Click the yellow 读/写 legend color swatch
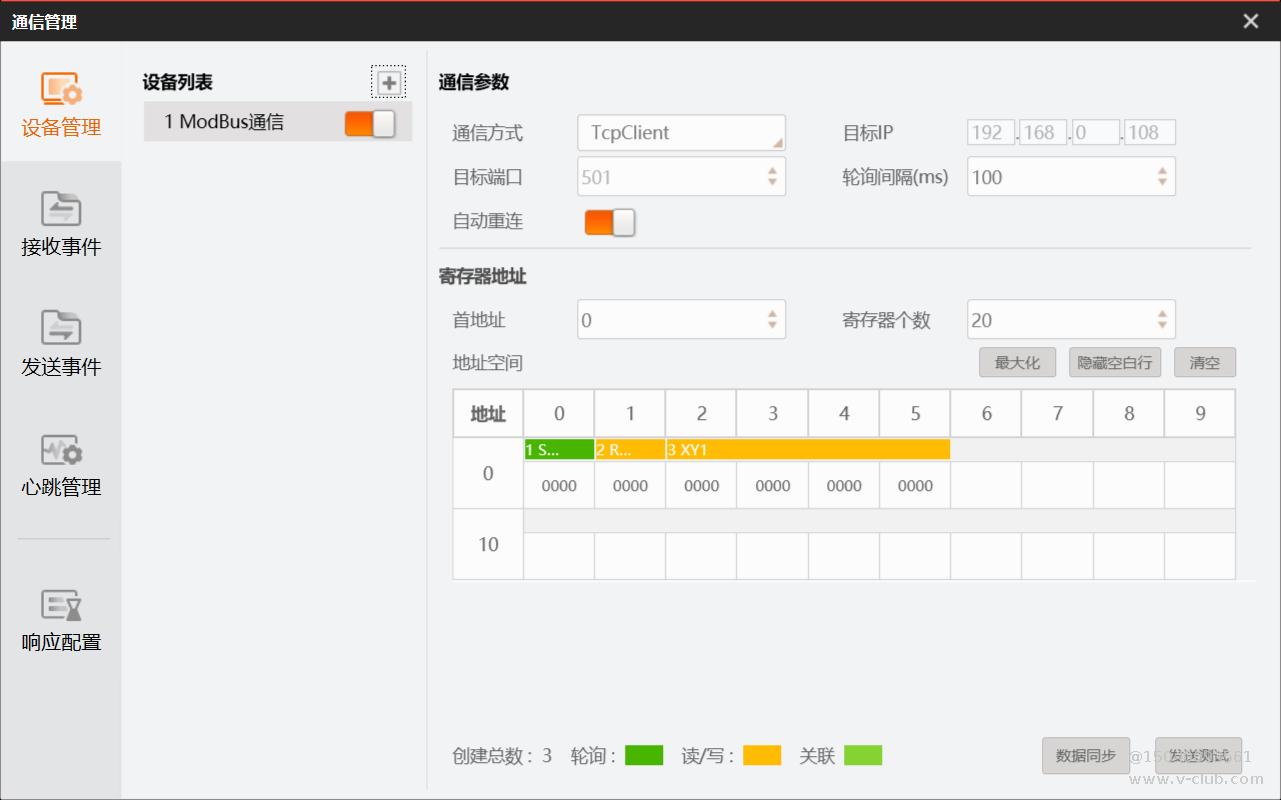This screenshot has width=1281, height=800. point(761,756)
